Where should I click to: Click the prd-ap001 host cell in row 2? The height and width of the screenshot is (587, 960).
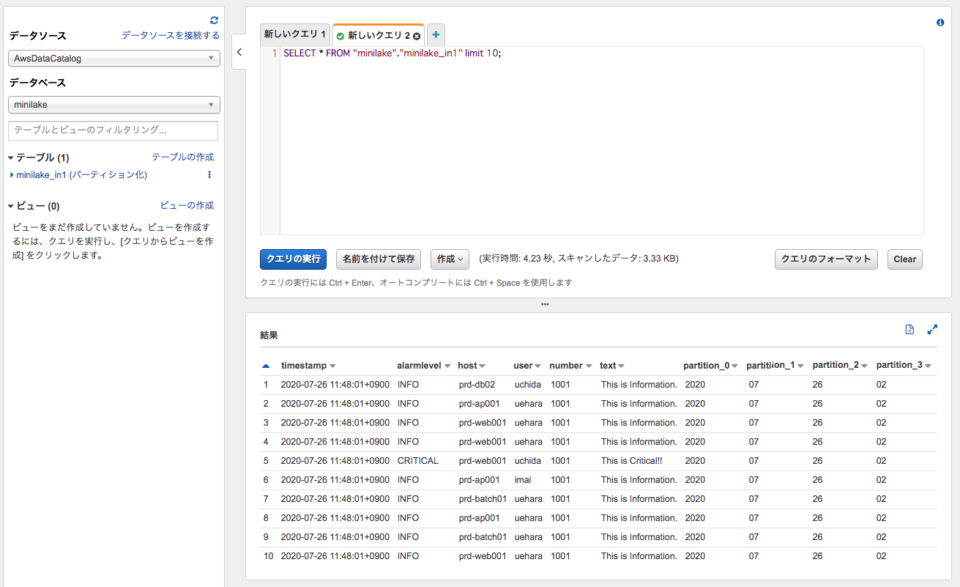(479, 404)
